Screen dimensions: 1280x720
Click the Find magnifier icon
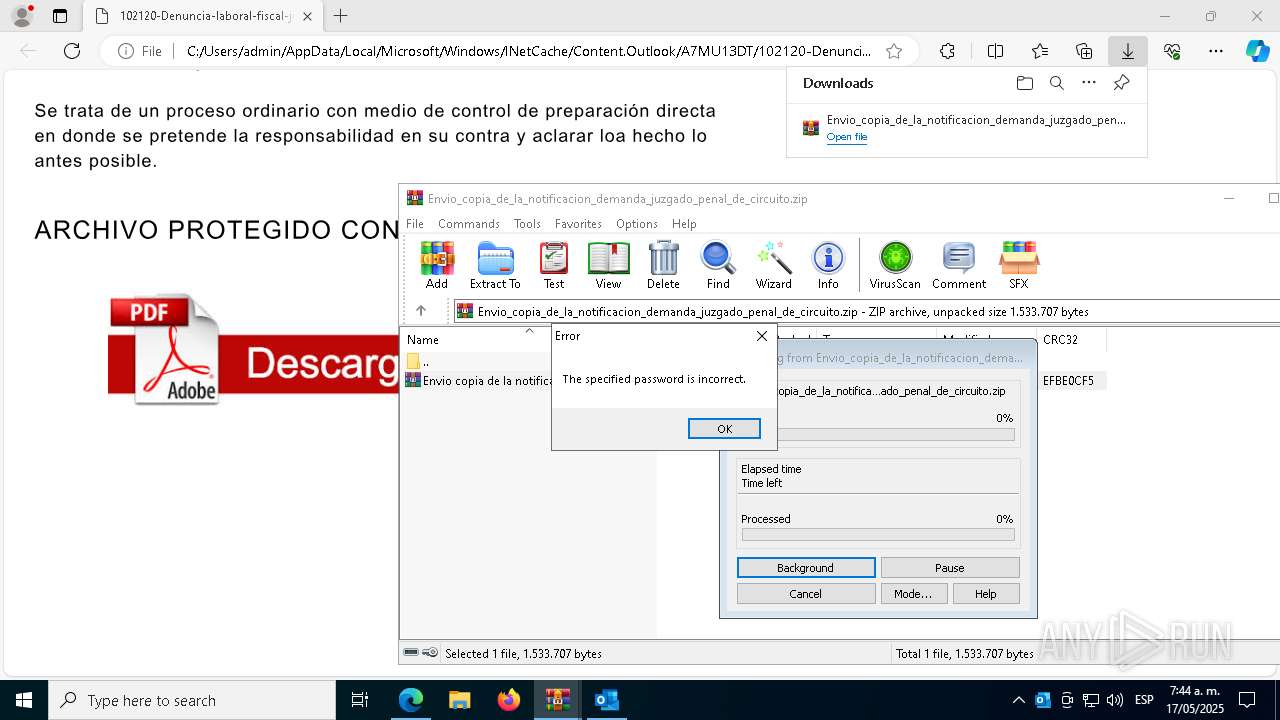(718, 265)
